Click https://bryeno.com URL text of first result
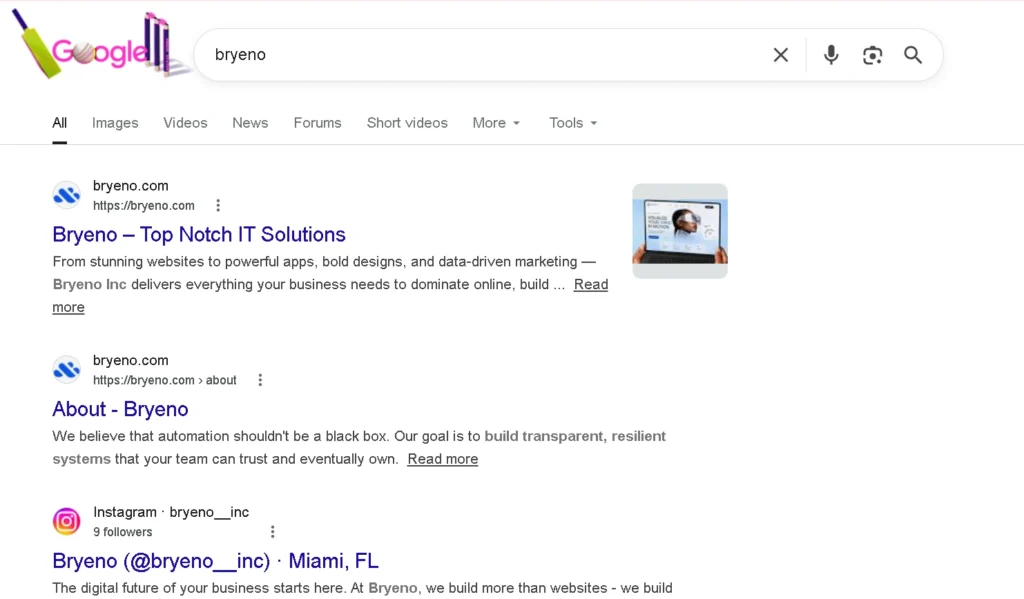The image size is (1024, 599). (144, 206)
